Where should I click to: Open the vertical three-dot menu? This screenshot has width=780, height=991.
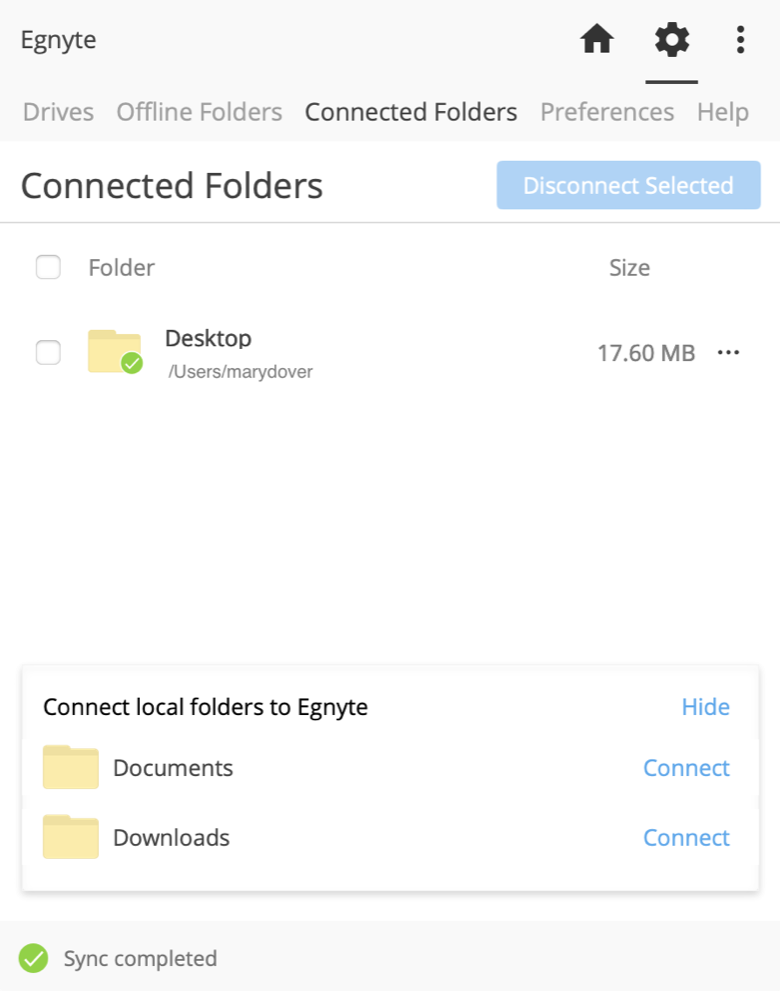pos(740,39)
